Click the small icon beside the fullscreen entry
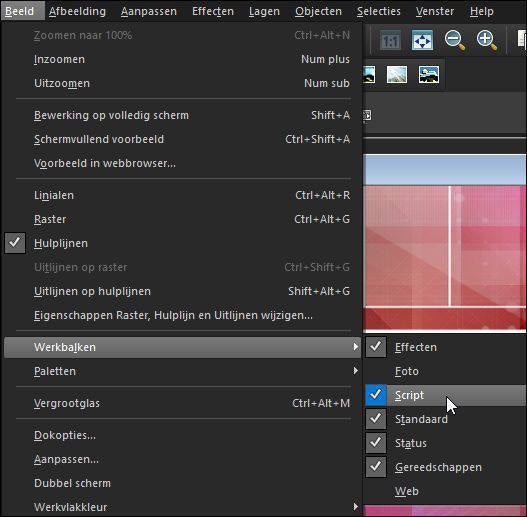Viewport: 527px width, 517px height. [367, 115]
